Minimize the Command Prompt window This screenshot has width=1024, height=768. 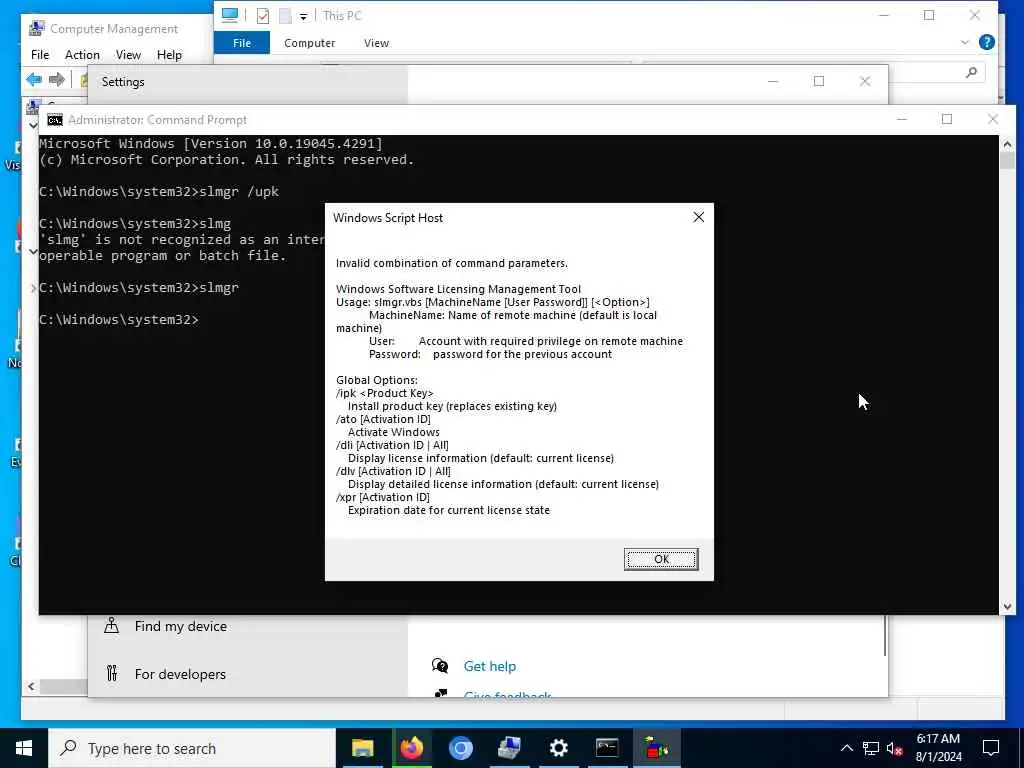[x=902, y=120]
